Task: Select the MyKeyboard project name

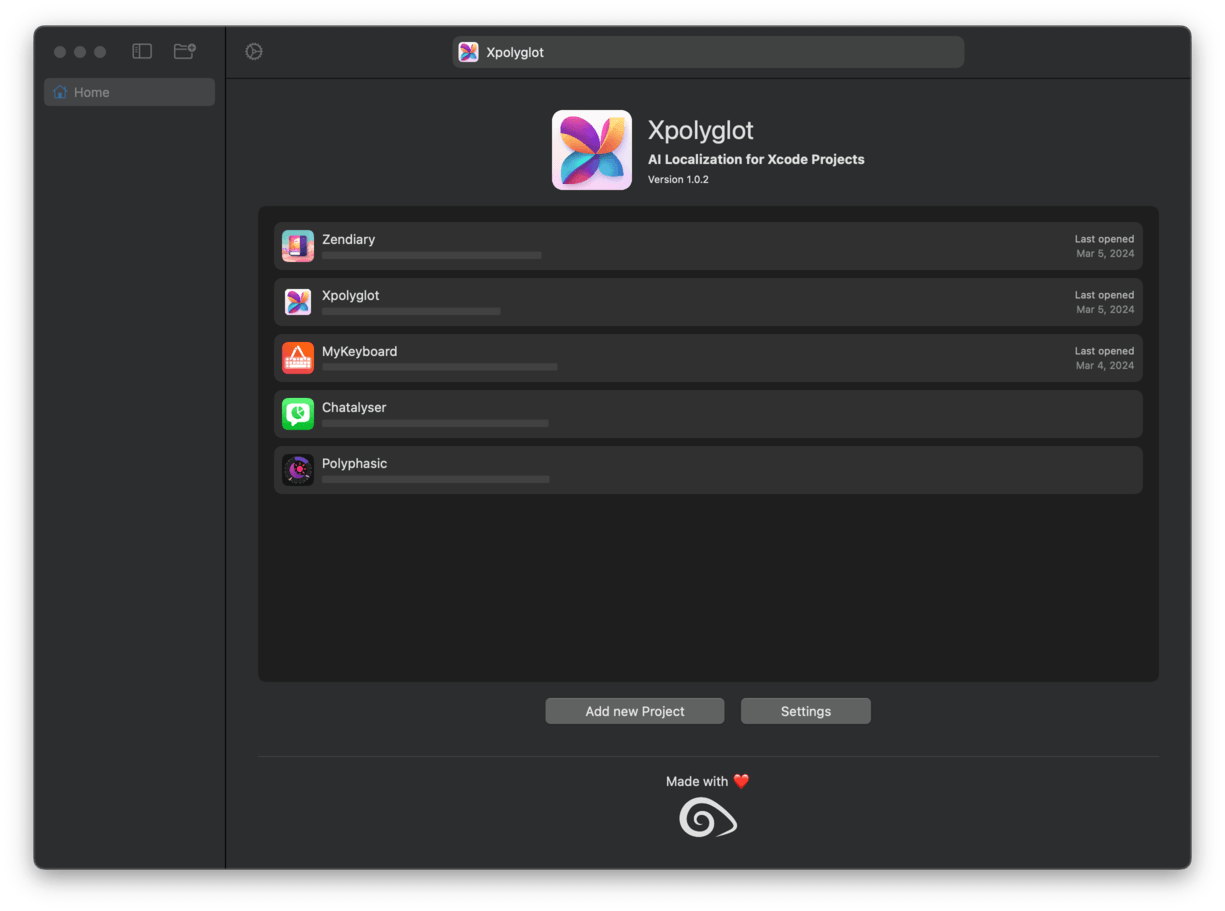Action: pos(359,352)
